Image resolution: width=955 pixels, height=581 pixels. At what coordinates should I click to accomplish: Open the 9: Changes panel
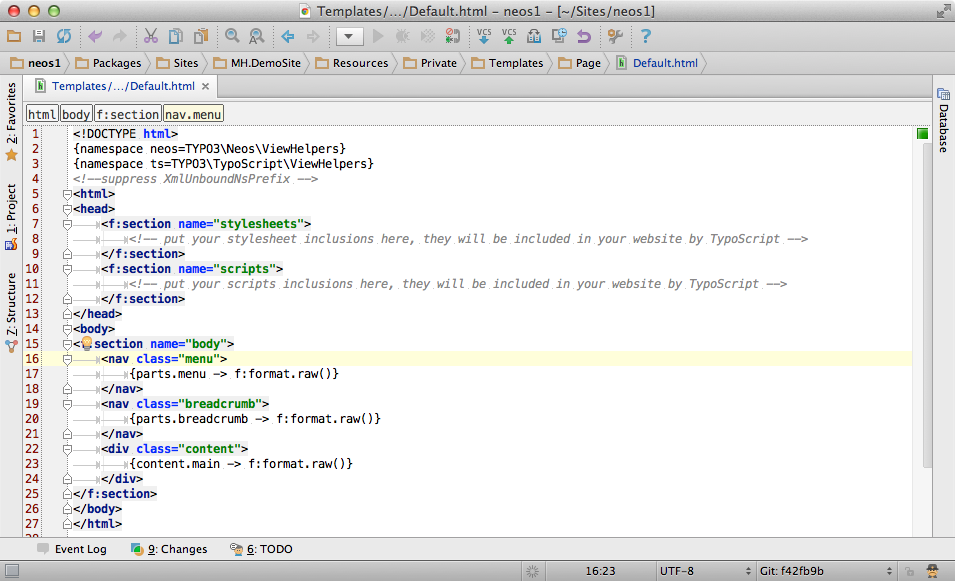(169, 549)
